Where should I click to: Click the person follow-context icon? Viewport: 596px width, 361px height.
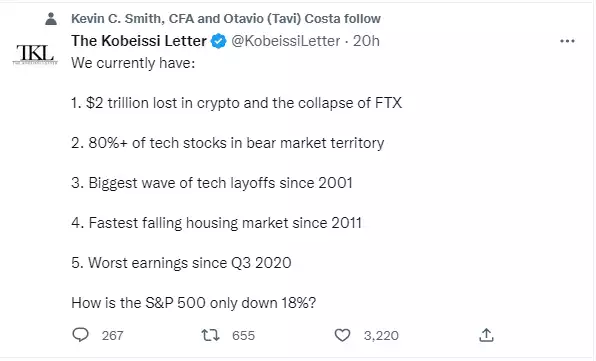click(x=51, y=19)
